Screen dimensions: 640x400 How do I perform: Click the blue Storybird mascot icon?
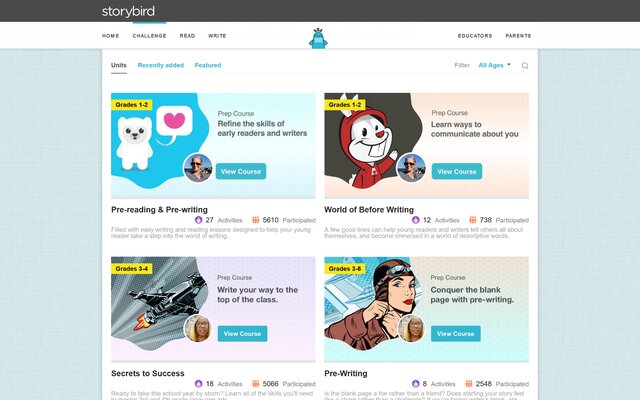(318, 38)
